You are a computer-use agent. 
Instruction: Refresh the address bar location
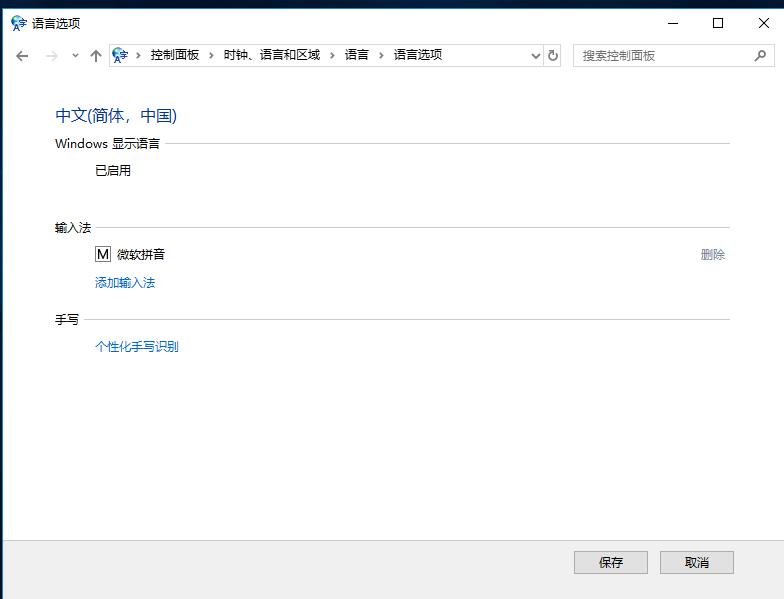click(553, 56)
